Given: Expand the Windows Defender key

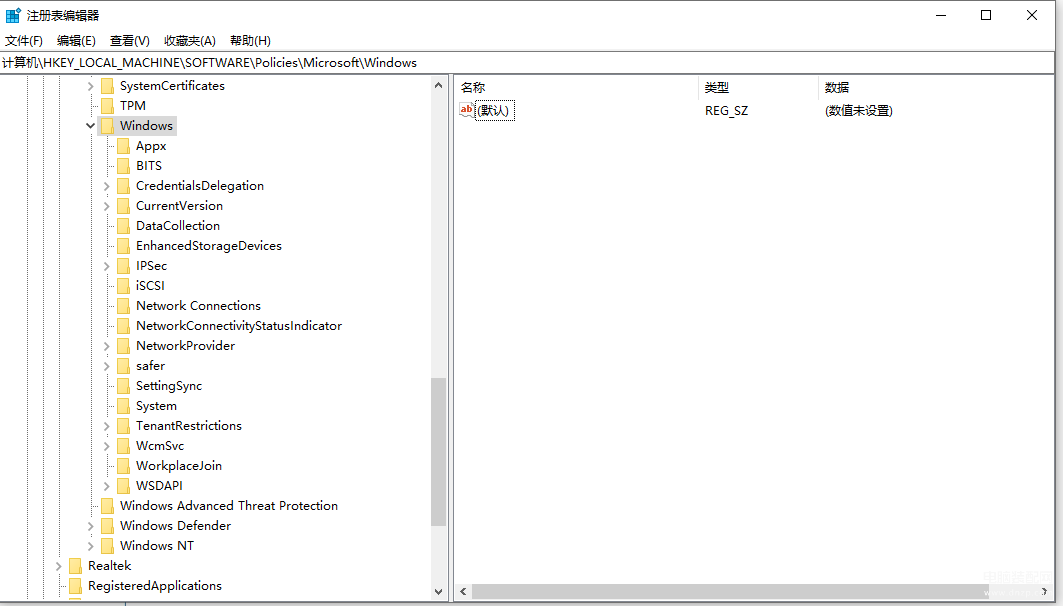Looking at the screenshot, I should pos(90,526).
